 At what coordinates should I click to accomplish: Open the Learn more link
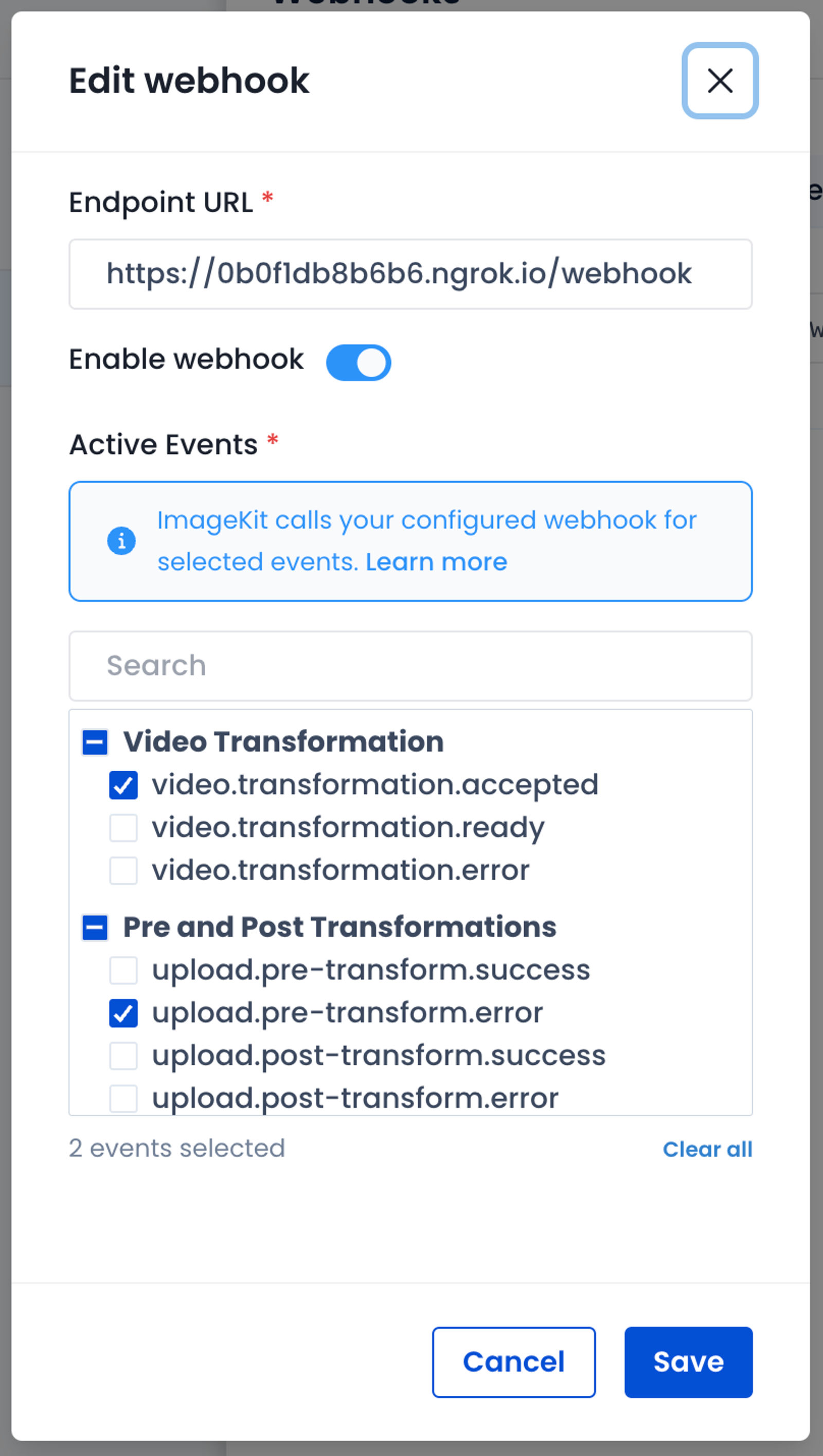click(436, 562)
